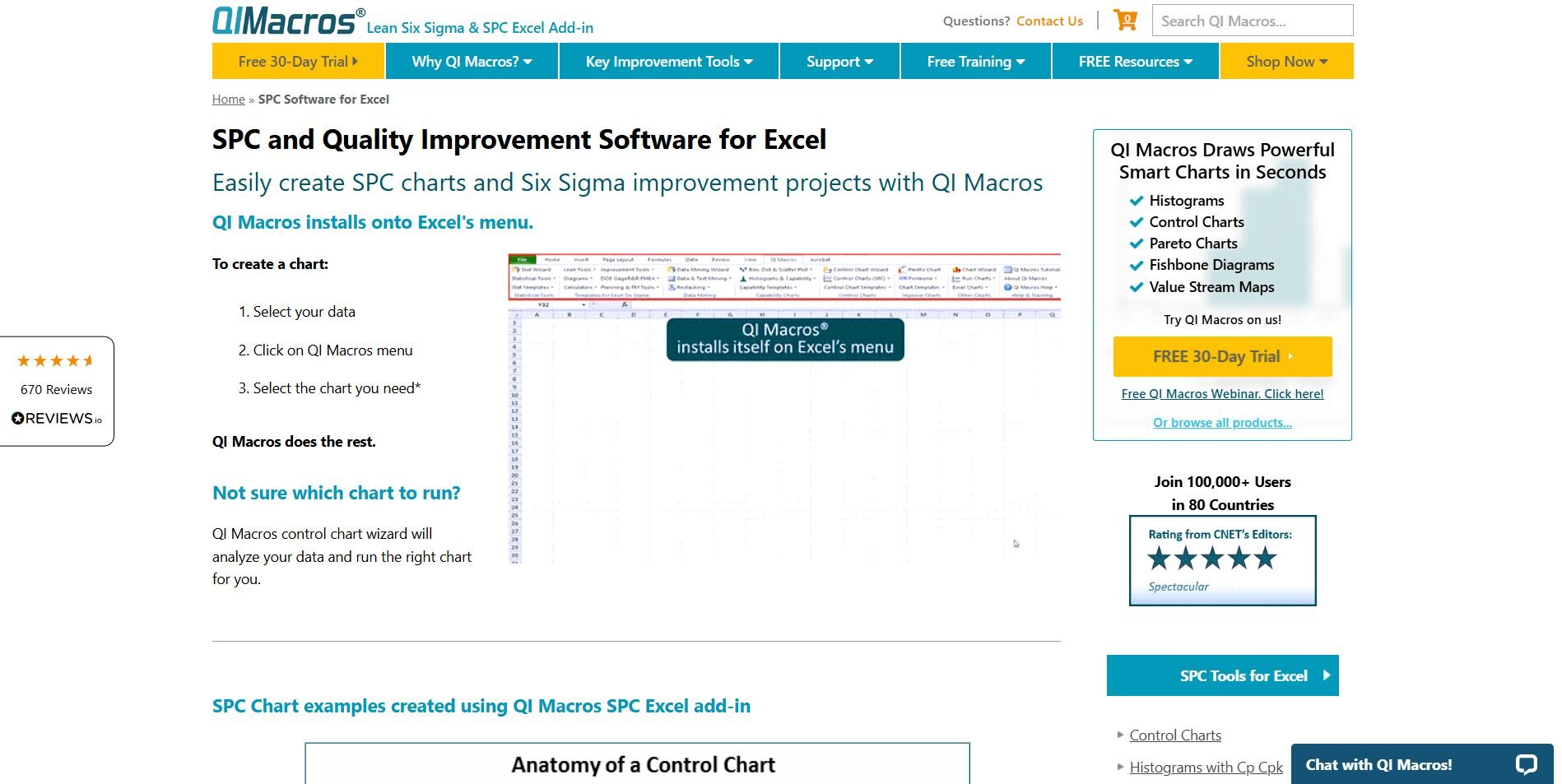Open the shopping cart icon

pos(1124,21)
